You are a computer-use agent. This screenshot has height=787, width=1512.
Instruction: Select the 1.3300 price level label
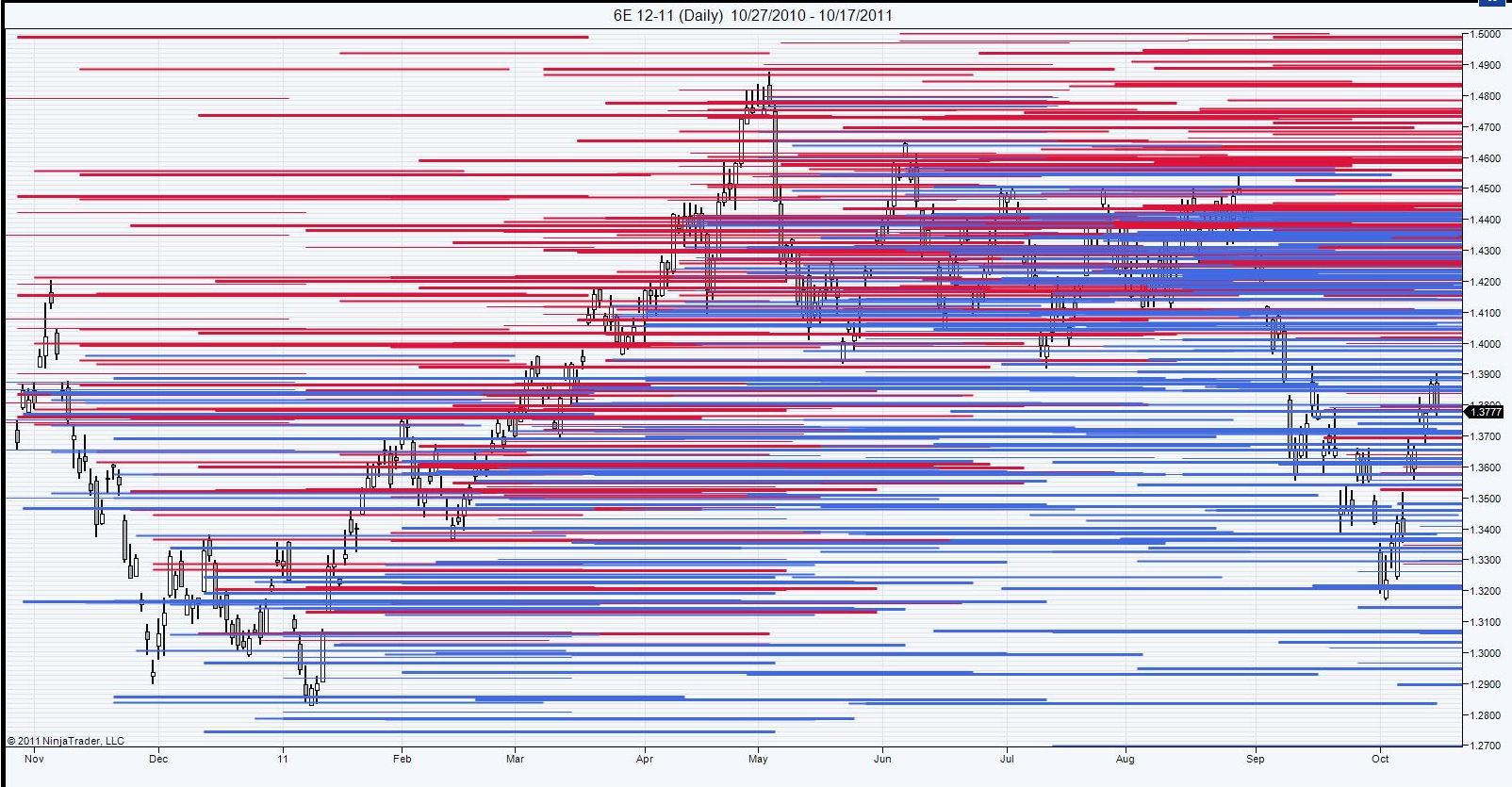pos(1486,561)
